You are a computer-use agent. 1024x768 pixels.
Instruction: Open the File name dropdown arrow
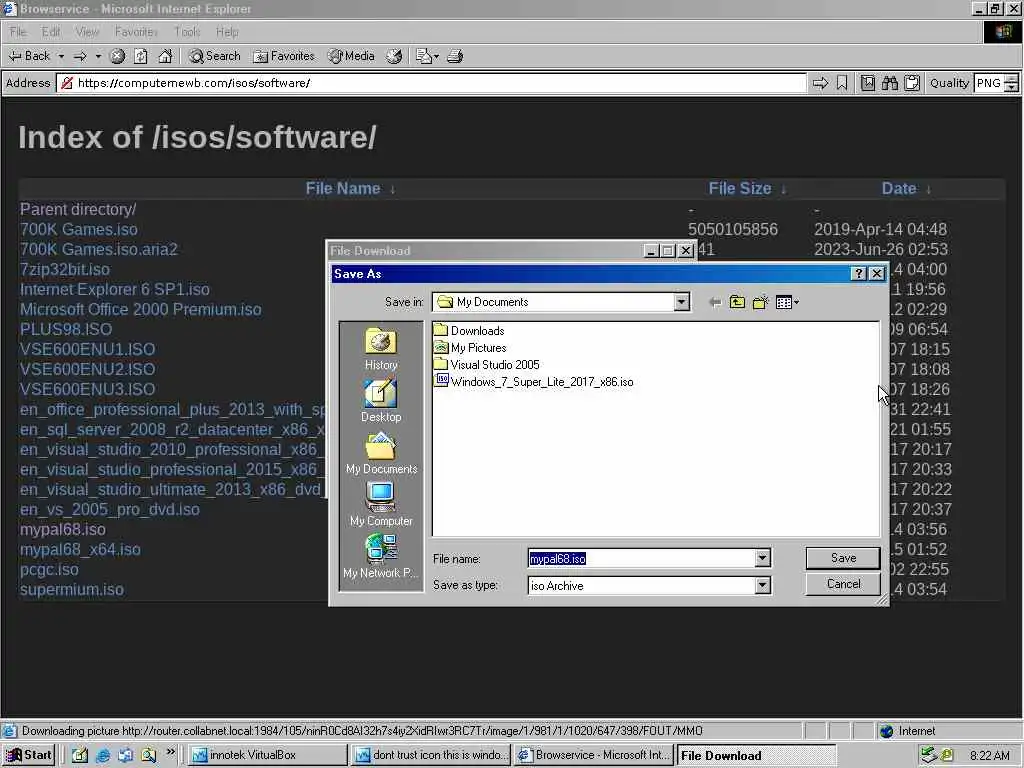coord(762,558)
